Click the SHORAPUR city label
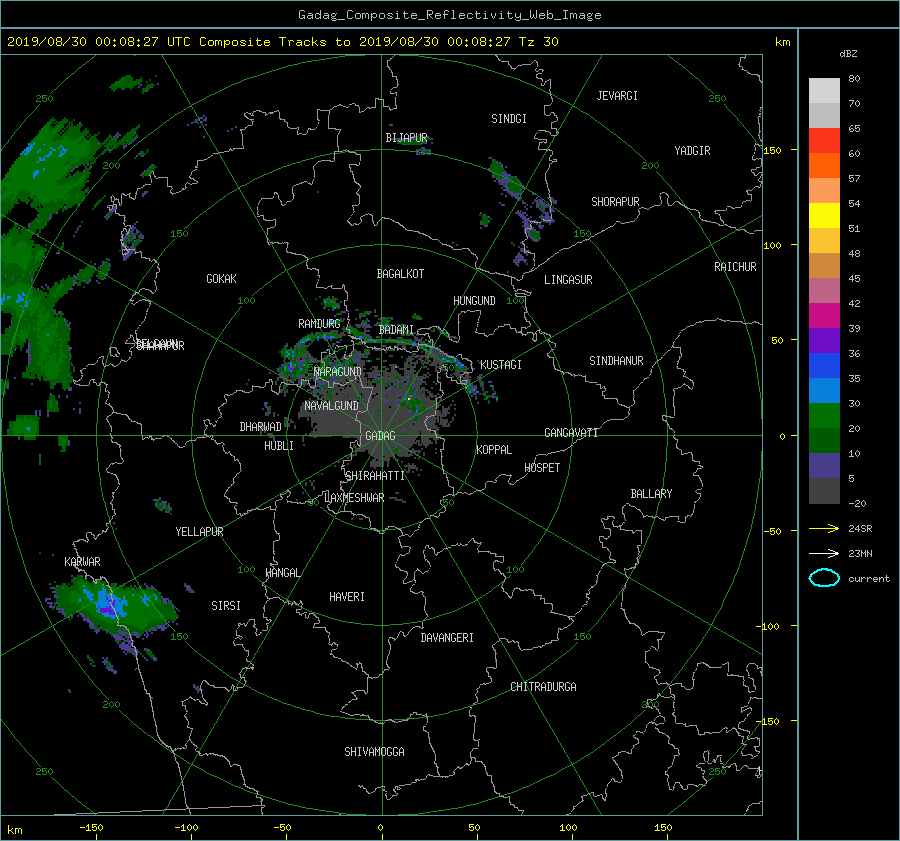Screen dimensions: 900x841 (x=615, y=202)
